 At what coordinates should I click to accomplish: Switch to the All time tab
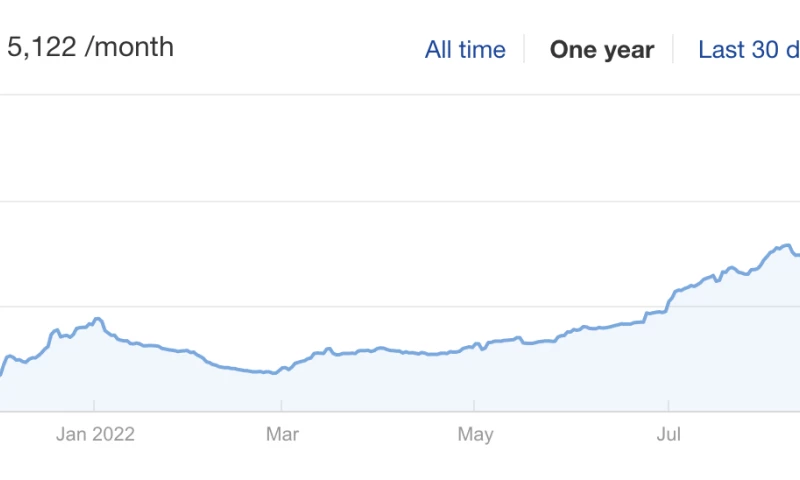coord(465,49)
